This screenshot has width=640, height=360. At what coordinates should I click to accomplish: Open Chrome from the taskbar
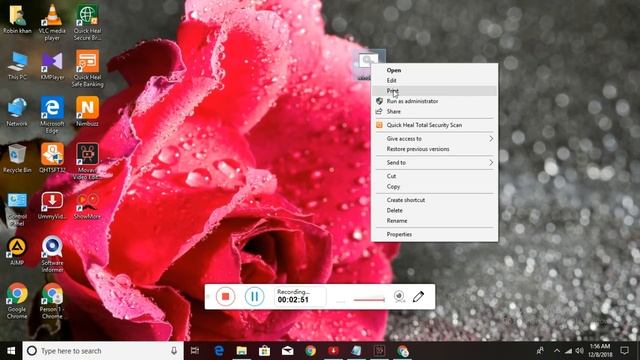pos(311,351)
